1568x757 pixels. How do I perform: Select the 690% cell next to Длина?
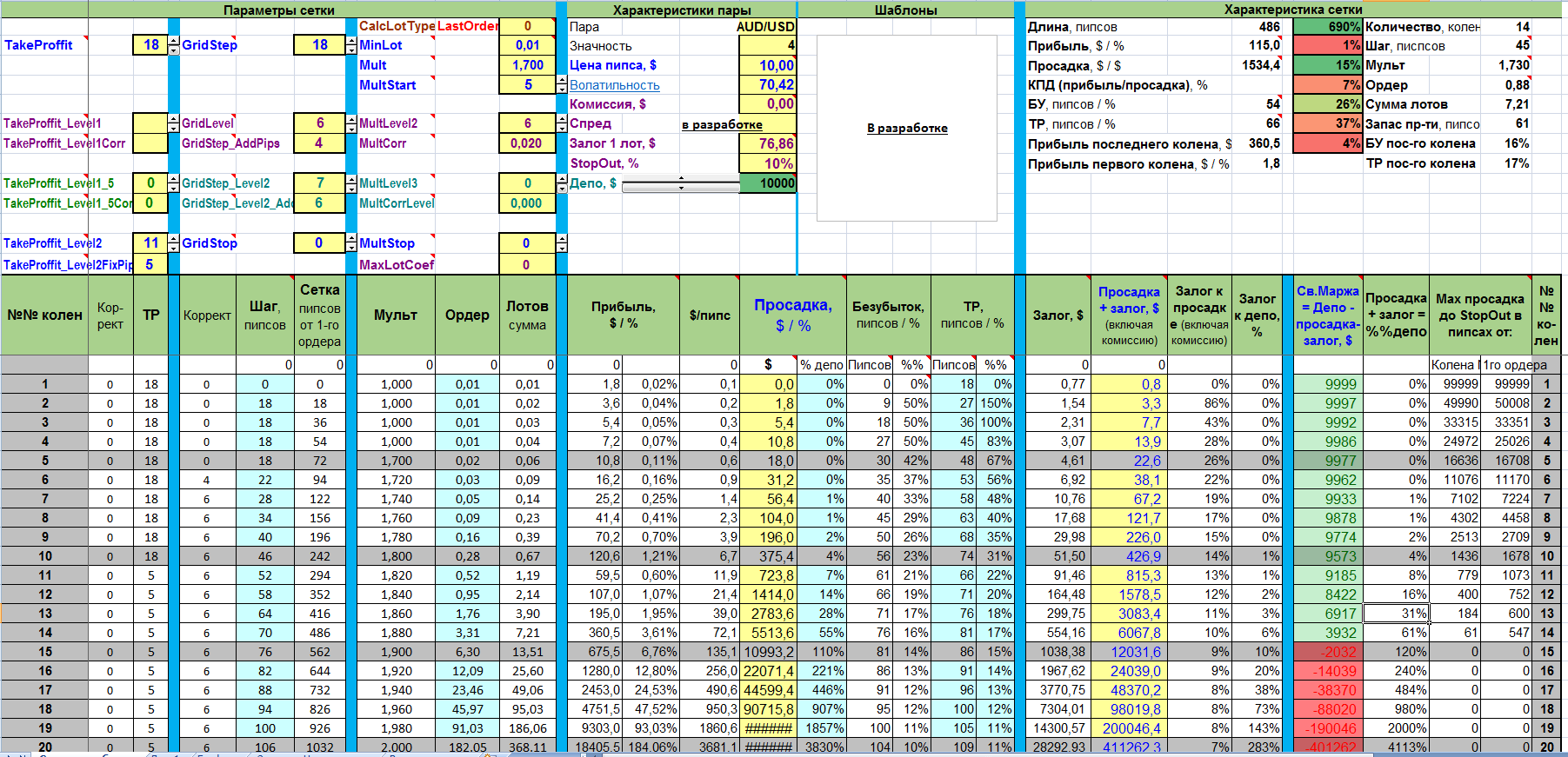tap(1327, 27)
